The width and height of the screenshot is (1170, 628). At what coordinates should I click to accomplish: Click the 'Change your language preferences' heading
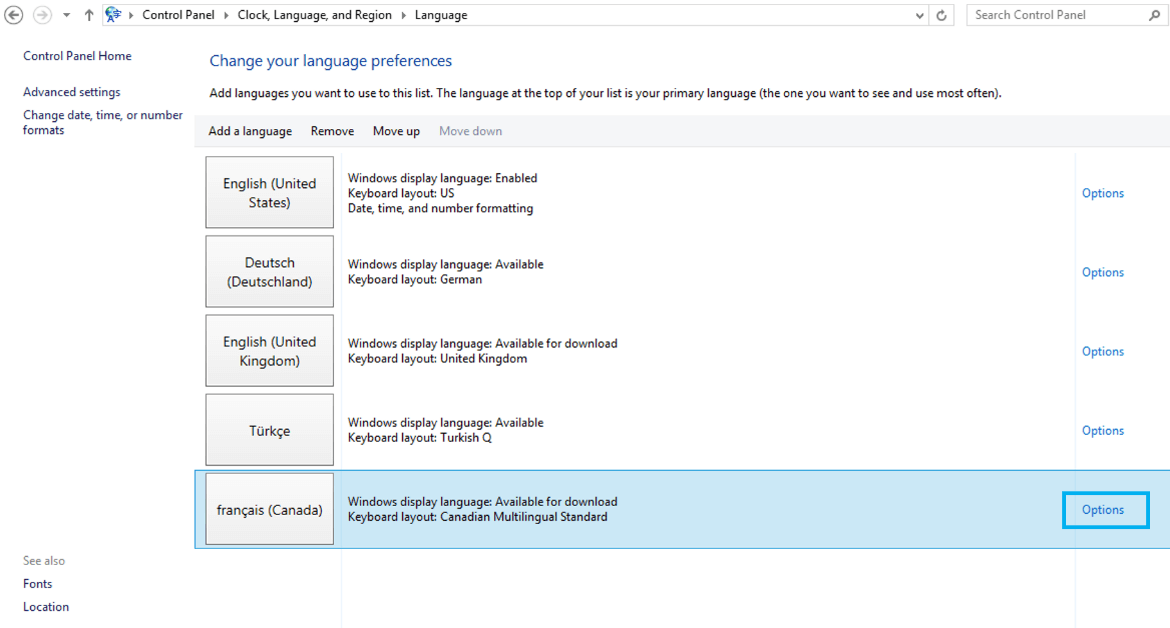(x=331, y=61)
